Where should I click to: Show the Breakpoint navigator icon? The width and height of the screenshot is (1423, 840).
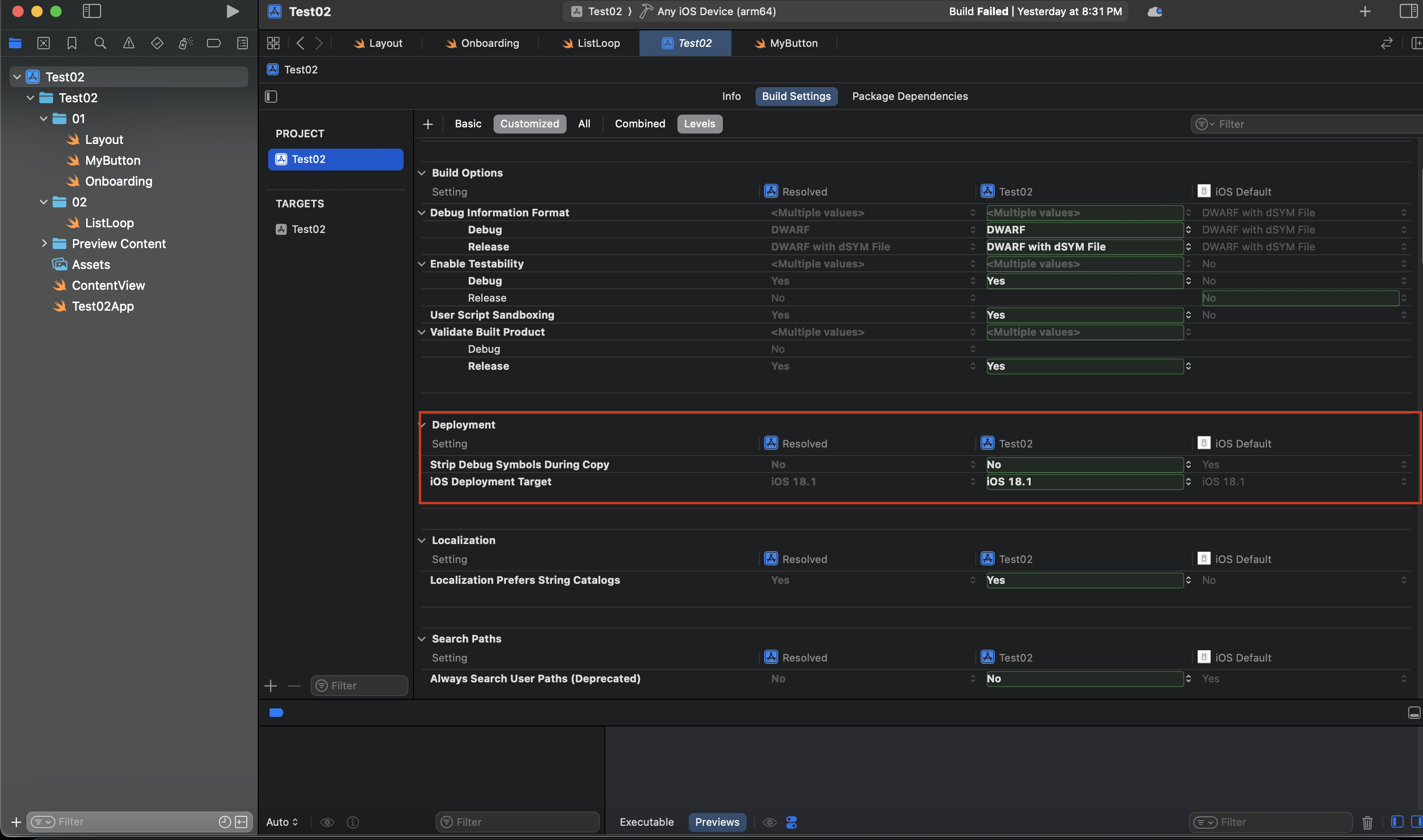click(x=214, y=43)
